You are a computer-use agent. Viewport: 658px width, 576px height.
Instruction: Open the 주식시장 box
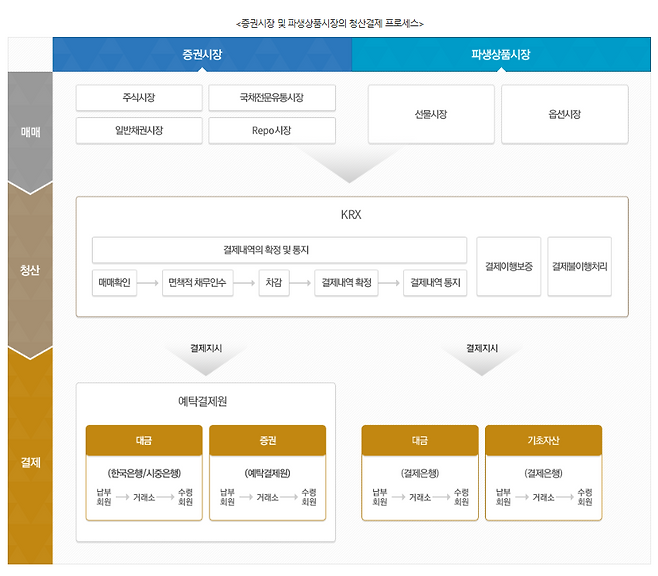point(139,98)
